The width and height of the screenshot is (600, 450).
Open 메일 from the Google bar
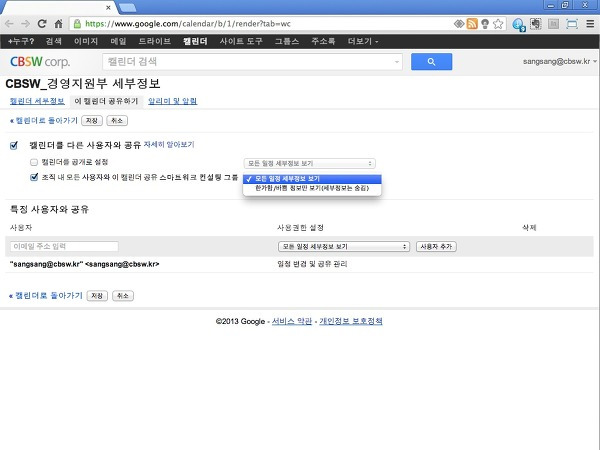(118, 41)
